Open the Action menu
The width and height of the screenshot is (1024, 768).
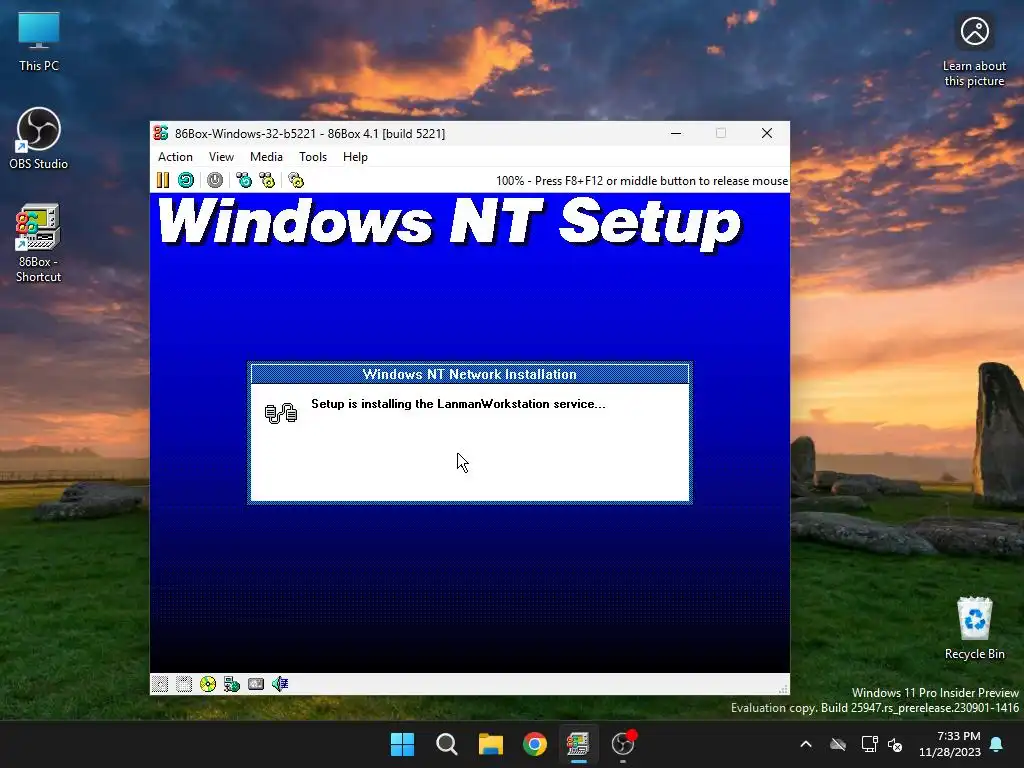click(175, 157)
